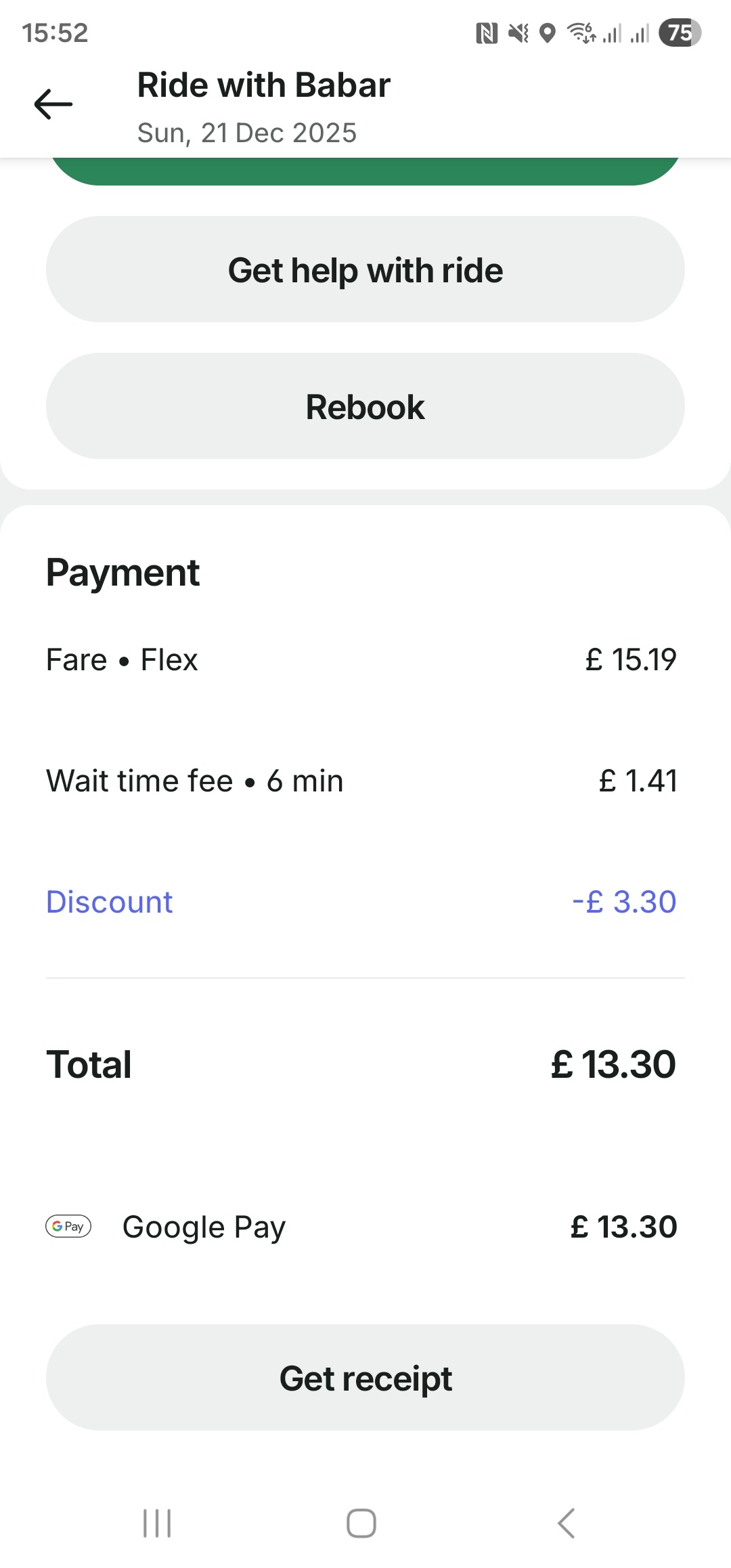
Task: Tap the Ride with Babar title
Action: (x=264, y=85)
